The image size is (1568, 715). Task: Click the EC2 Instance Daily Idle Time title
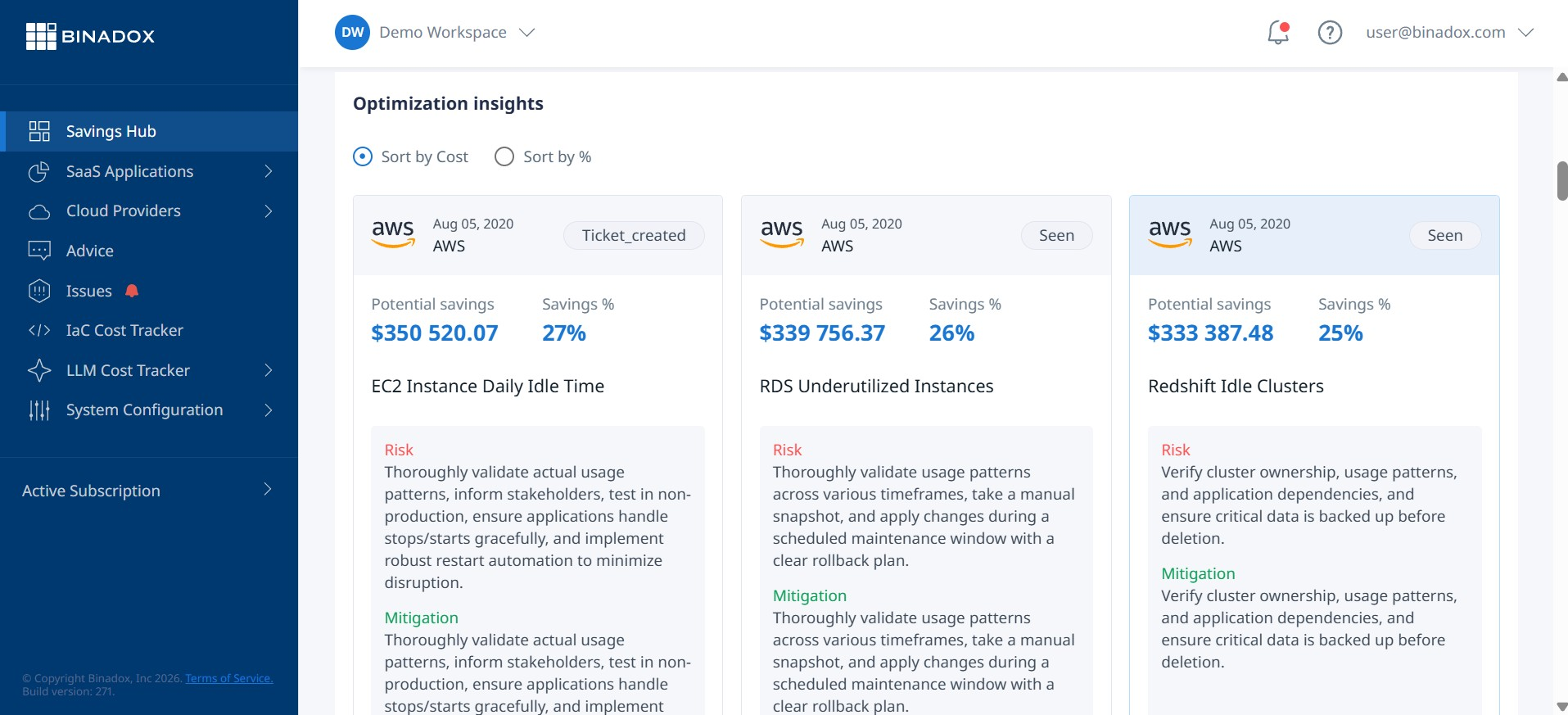point(488,386)
